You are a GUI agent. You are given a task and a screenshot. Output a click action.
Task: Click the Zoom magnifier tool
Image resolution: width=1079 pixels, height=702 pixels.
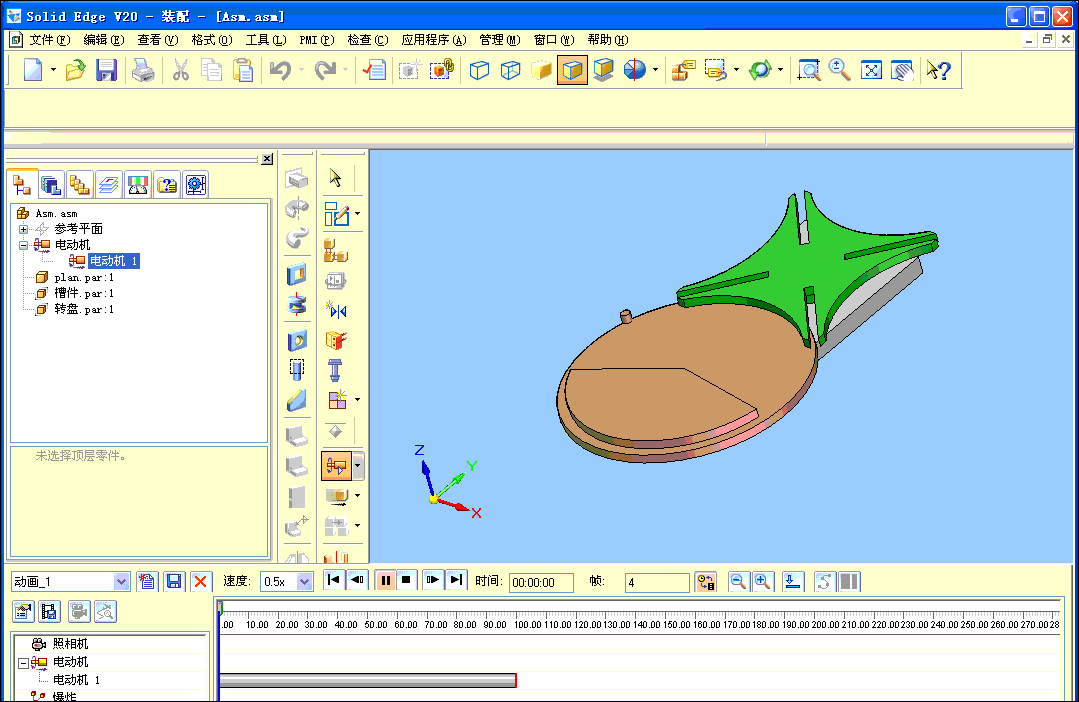(840, 70)
